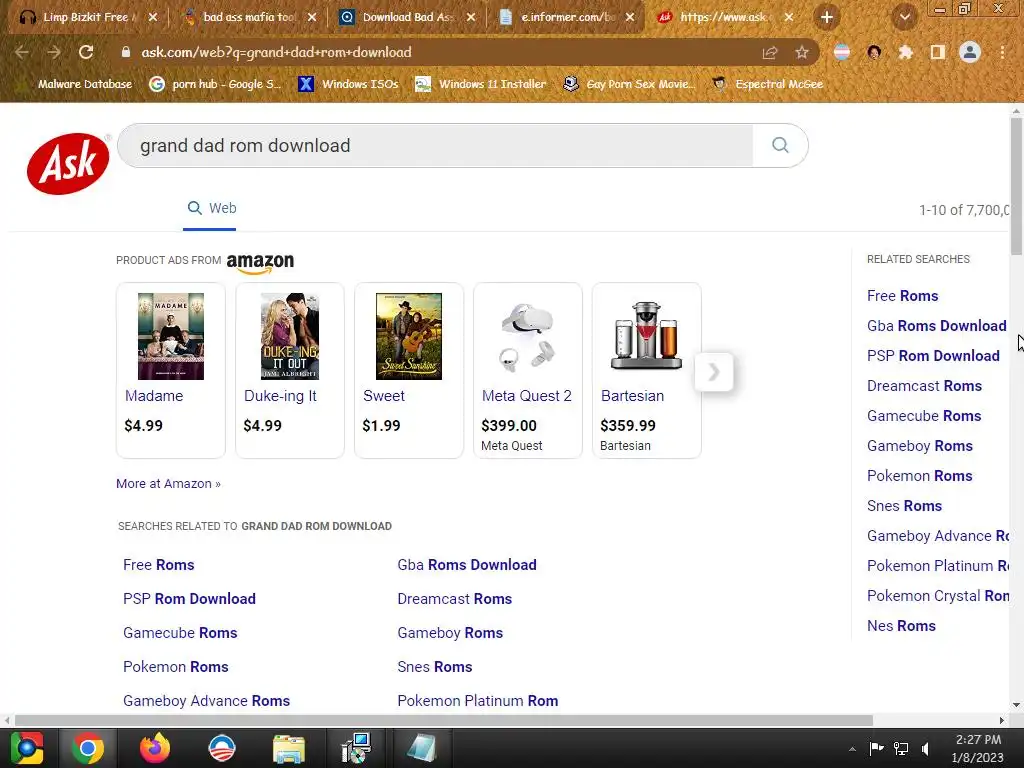Open the Meta Quest 2 product image
1024x768 pixels.
(x=528, y=336)
